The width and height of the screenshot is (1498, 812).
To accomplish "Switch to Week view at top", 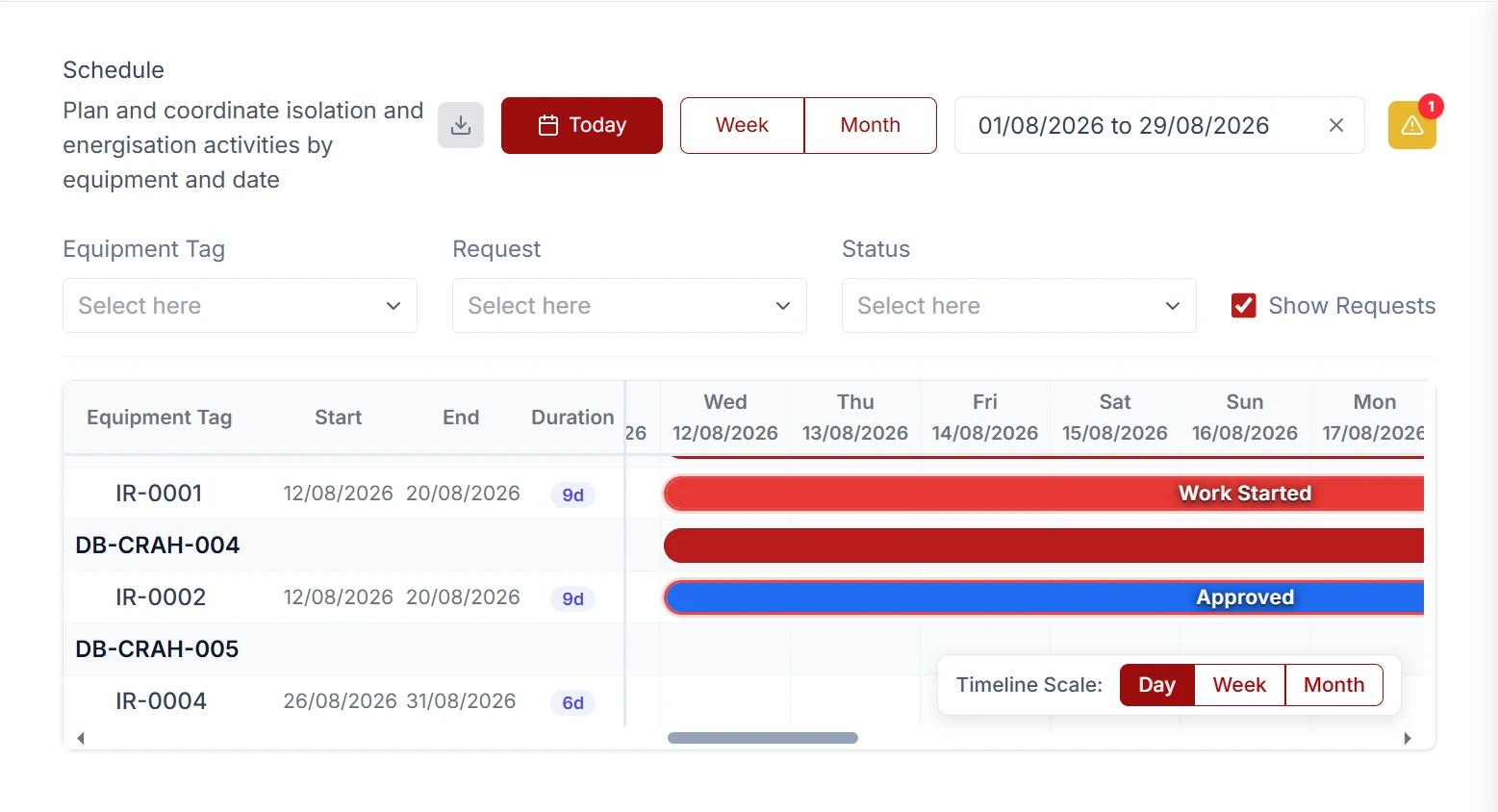I will [742, 125].
